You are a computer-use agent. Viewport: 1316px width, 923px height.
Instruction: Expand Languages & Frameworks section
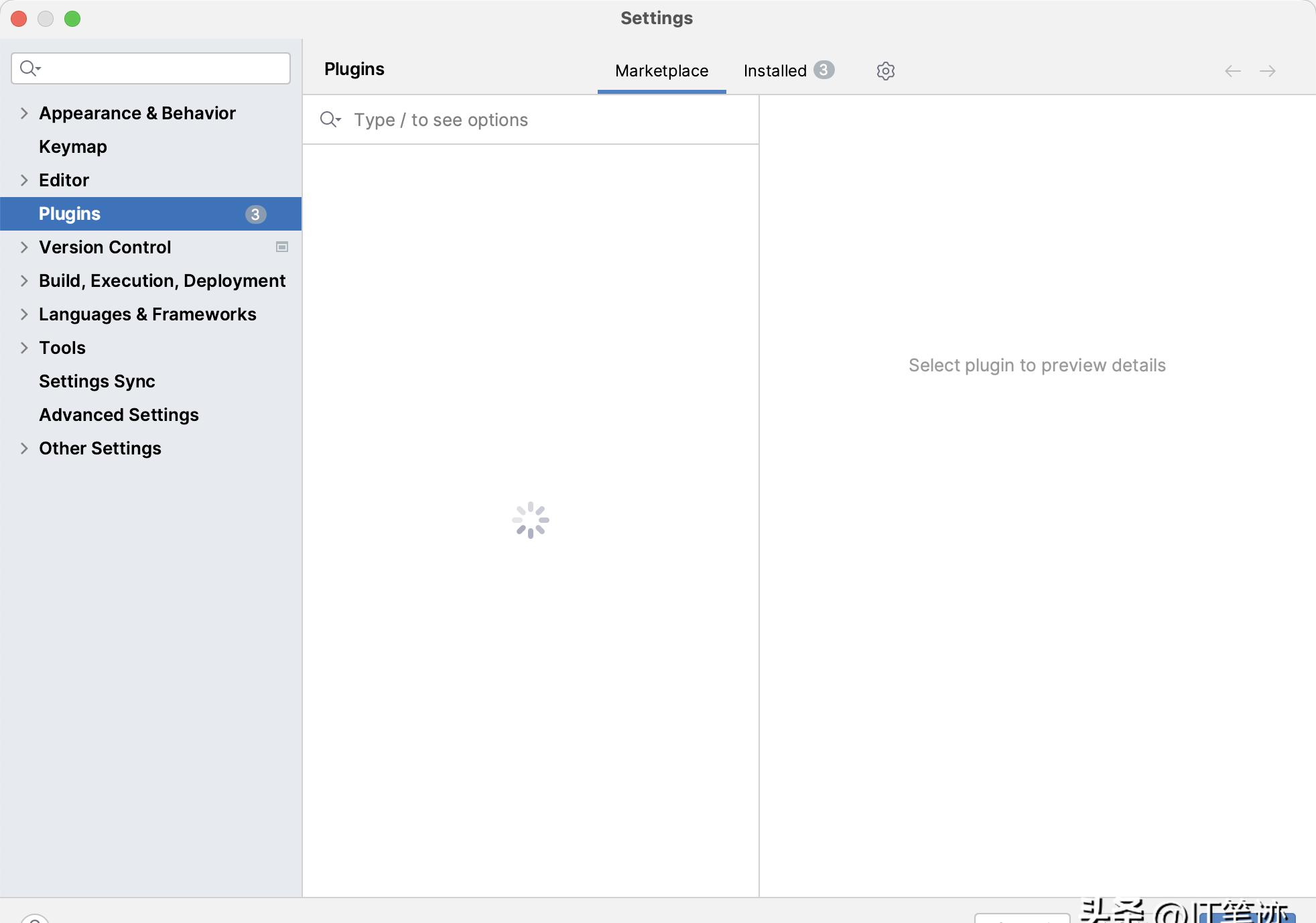[x=24, y=314]
